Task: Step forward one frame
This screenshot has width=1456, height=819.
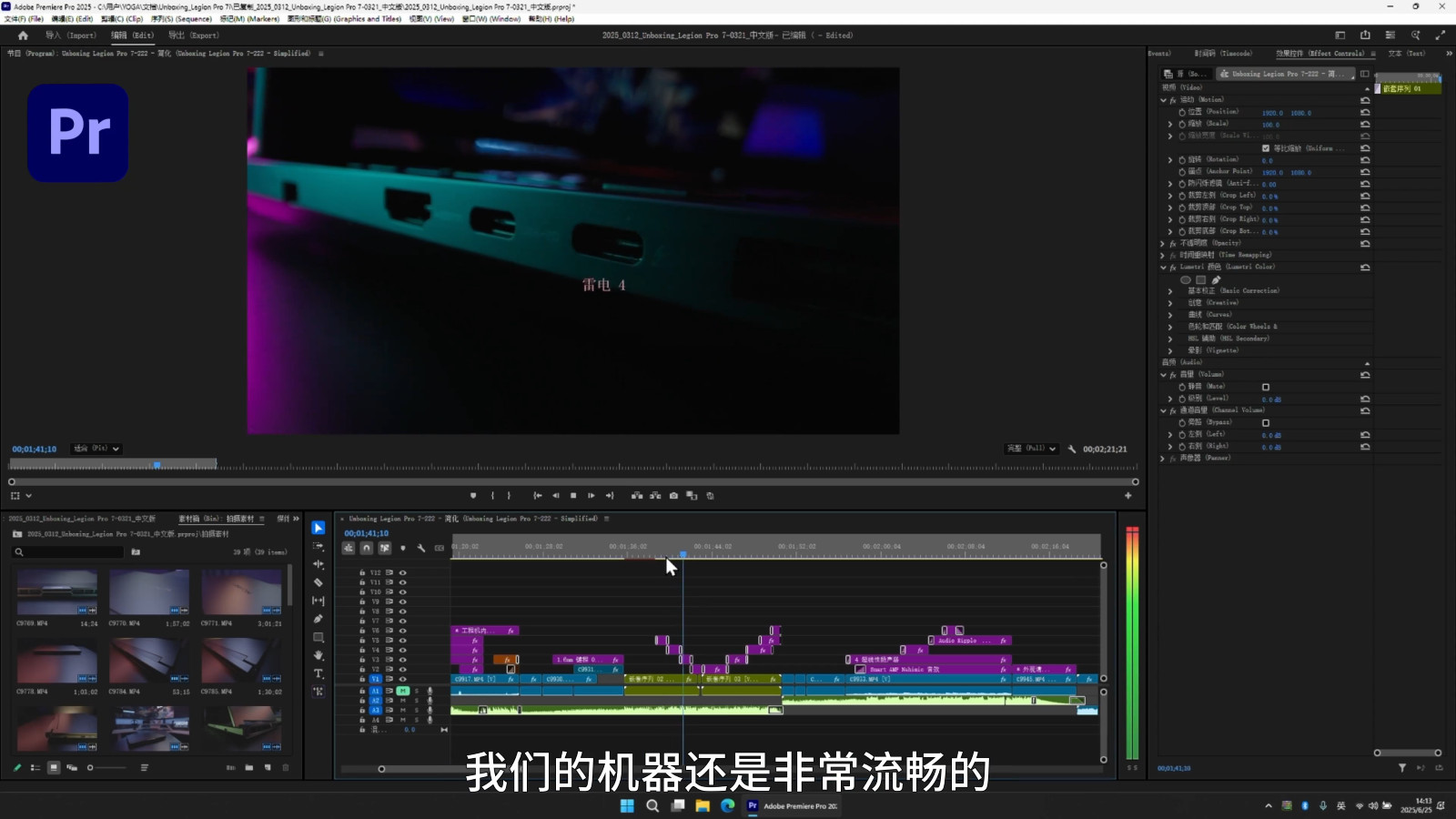Action: (x=591, y=496)
